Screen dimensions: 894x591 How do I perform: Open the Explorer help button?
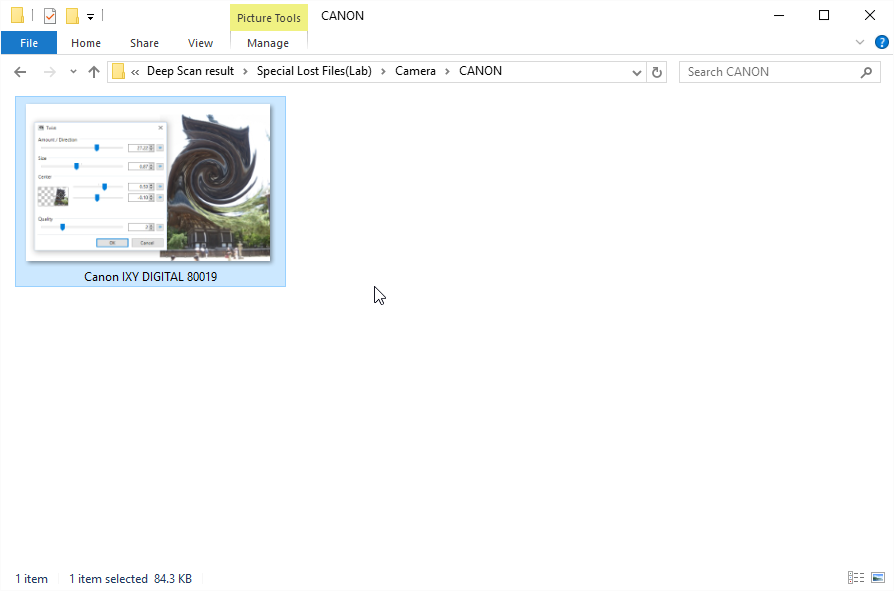[x=881, y=42]
